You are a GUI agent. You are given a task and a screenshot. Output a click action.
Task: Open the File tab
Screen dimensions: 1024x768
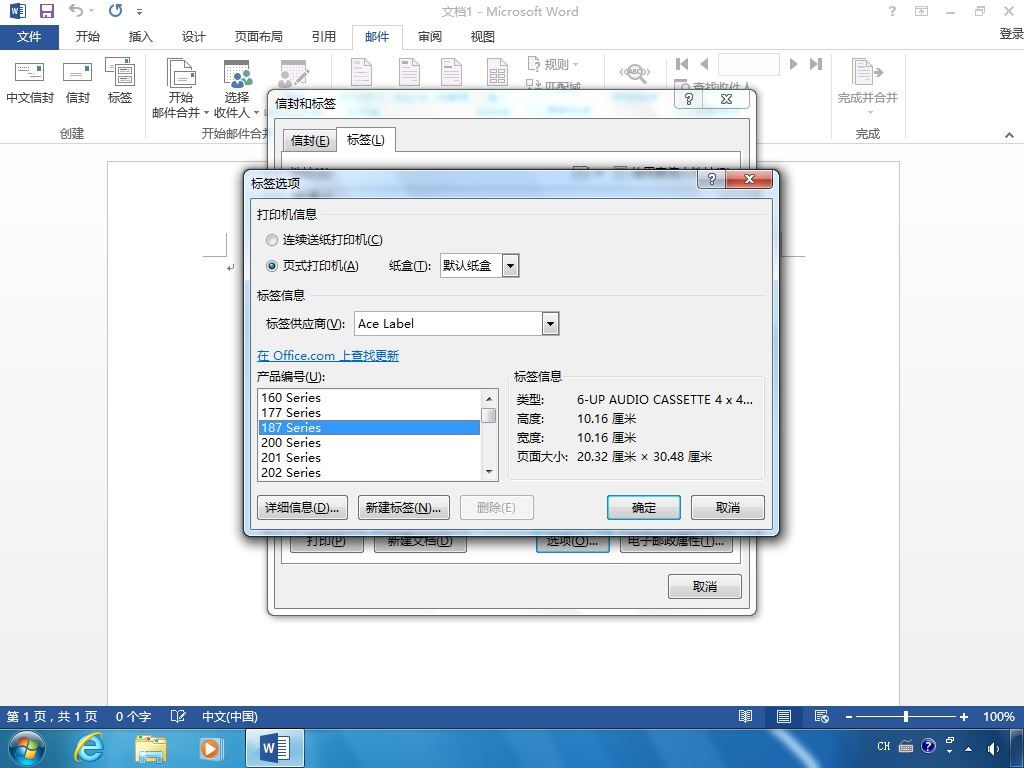[29, 37]
